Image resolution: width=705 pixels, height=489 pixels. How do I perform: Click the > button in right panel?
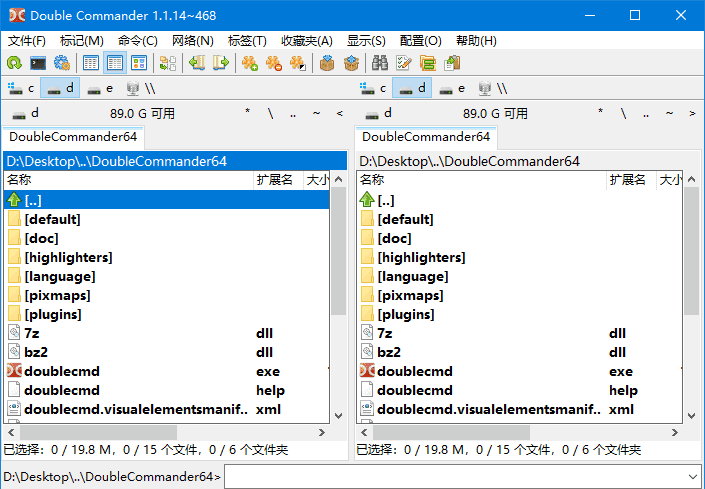pos(692,113)
